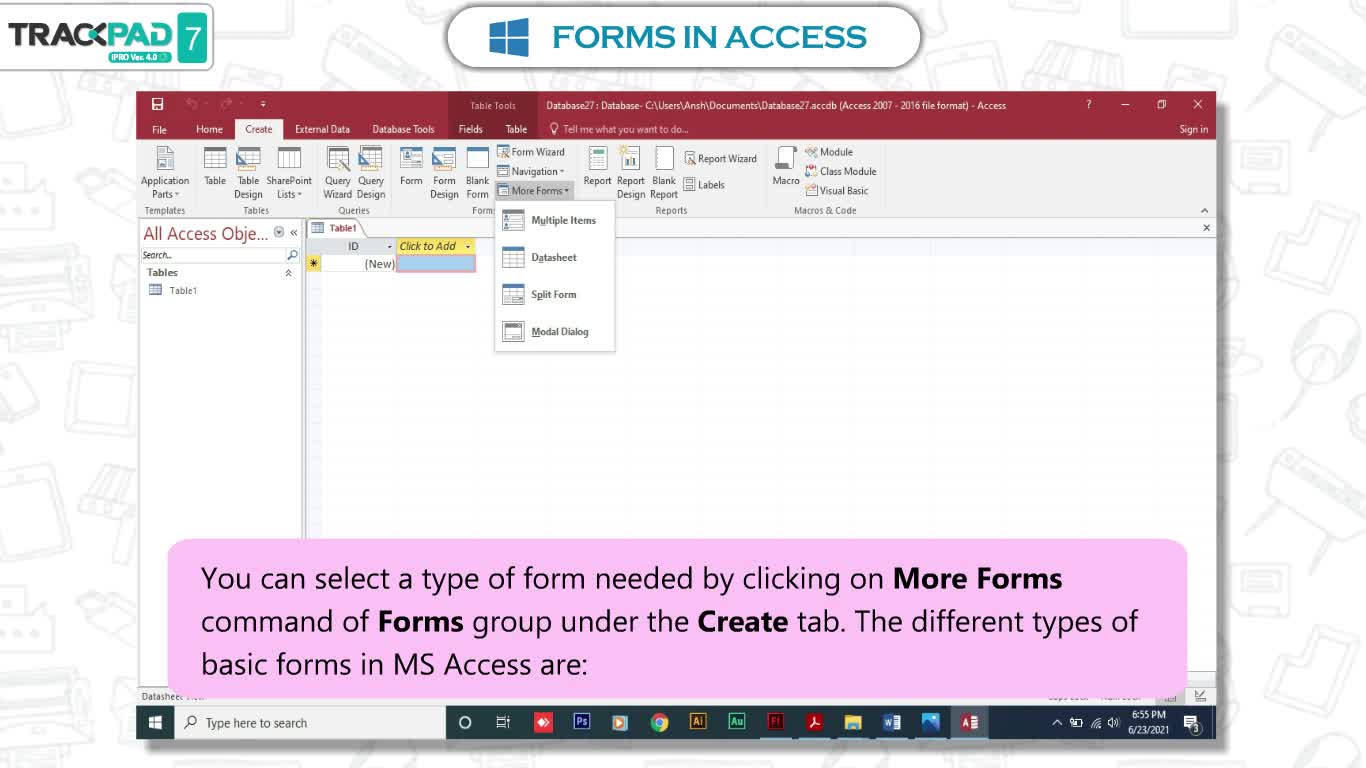The image size is (1366, 768).
Task: Click the (New) ID cell
Action: pyautogui.click(x=359, y=264)
